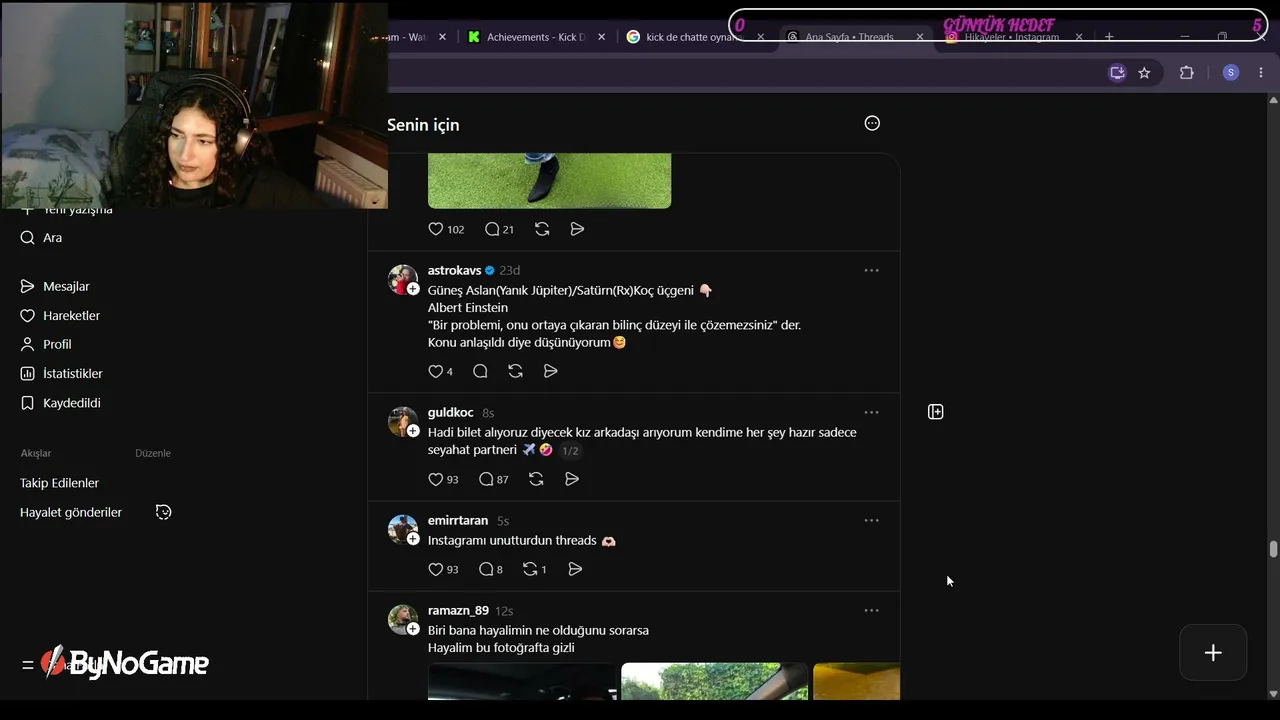Repost the guldkoc post
1280x720 pixels.
[536, 479]
